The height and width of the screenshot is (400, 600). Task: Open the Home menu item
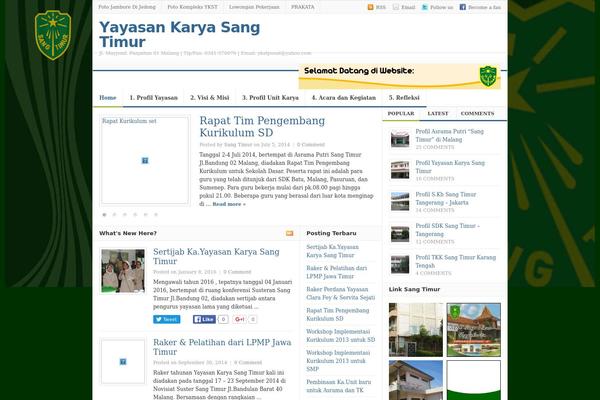[x=108, y=98]
